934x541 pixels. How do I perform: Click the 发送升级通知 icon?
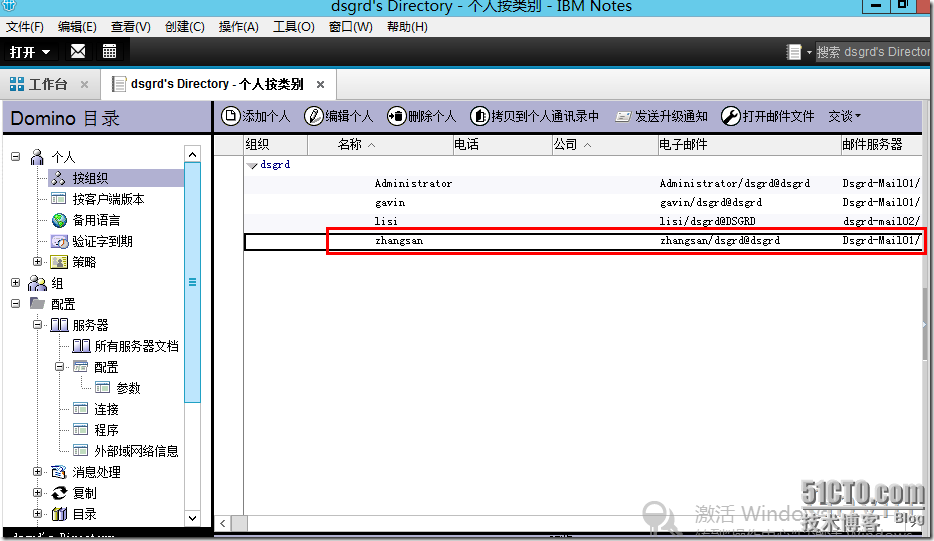pos(623,116)
